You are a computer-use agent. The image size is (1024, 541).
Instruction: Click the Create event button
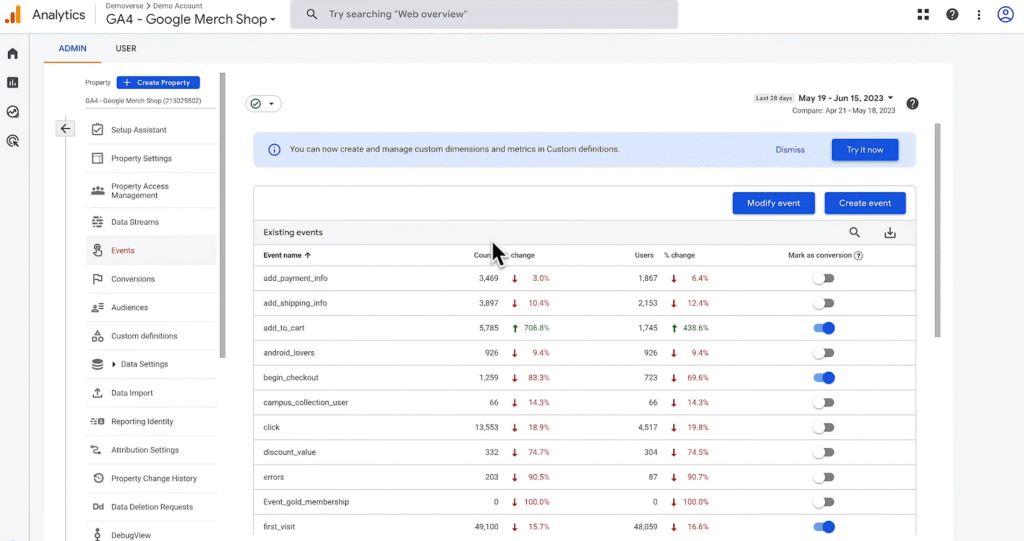click(x=865, y=203)
